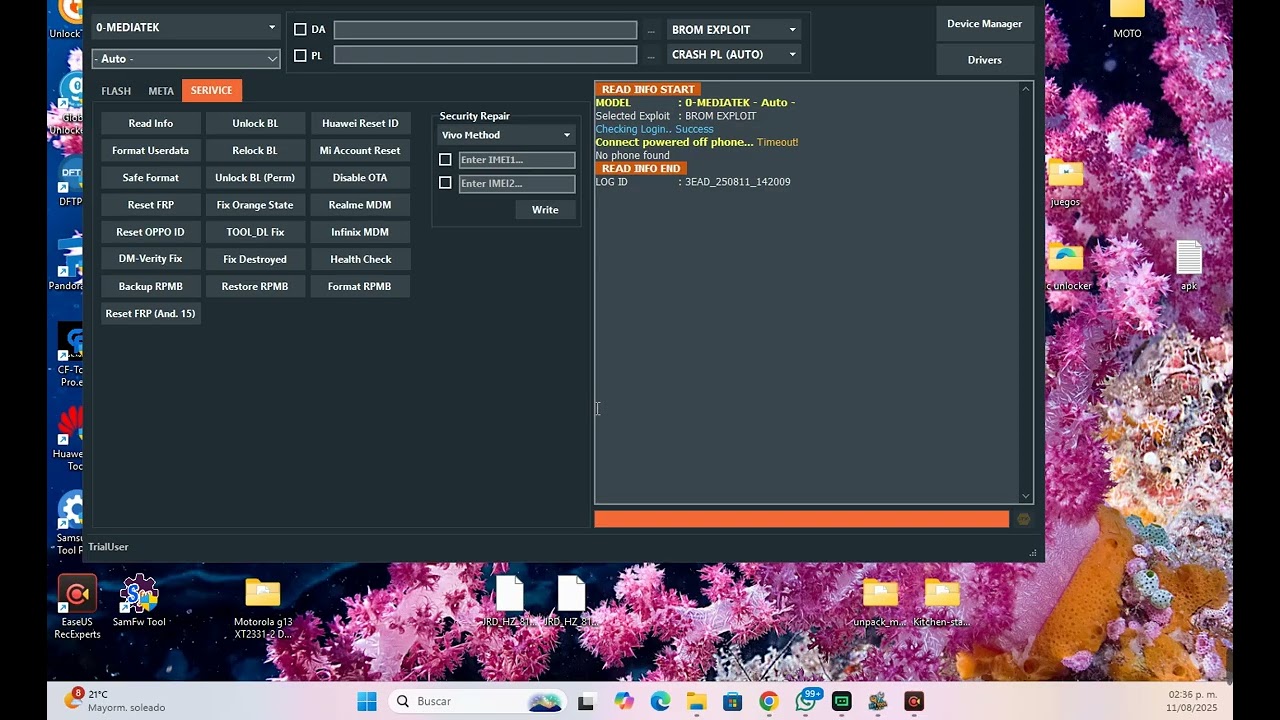This screenshot has width=1280, height=720.
Task: Open the unpack_m... folder on desktop
Action: 880,603
